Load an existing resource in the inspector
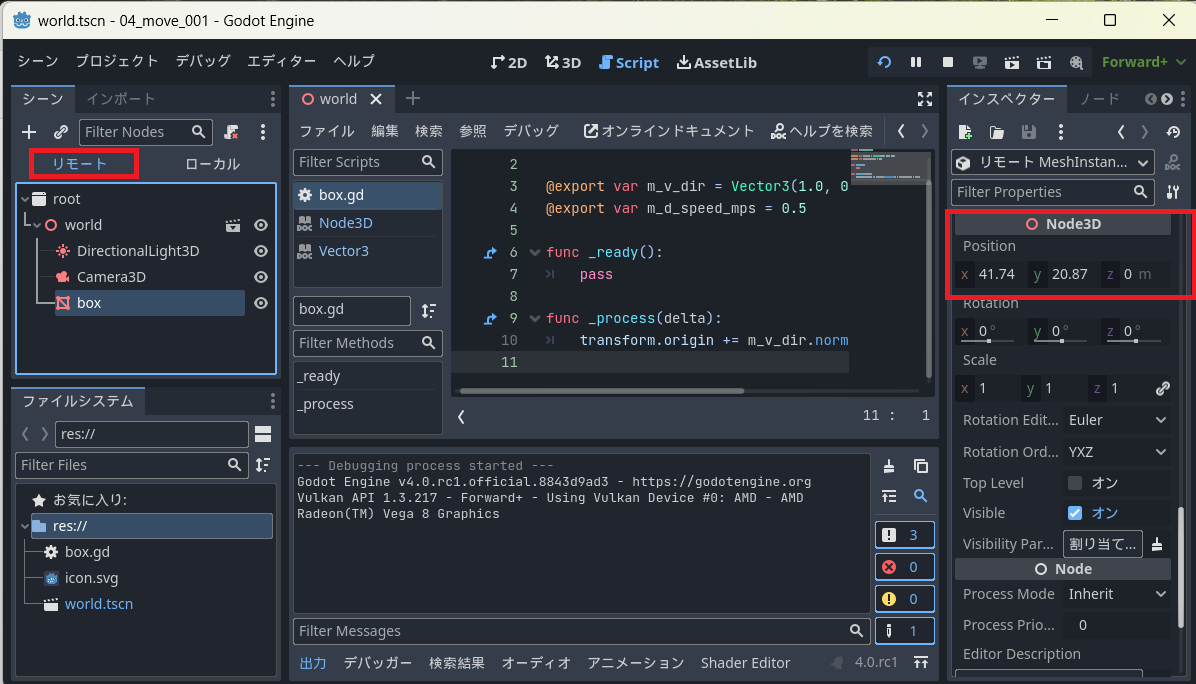The width and height of the screenshot is (1196, 684). pos(997,132)
